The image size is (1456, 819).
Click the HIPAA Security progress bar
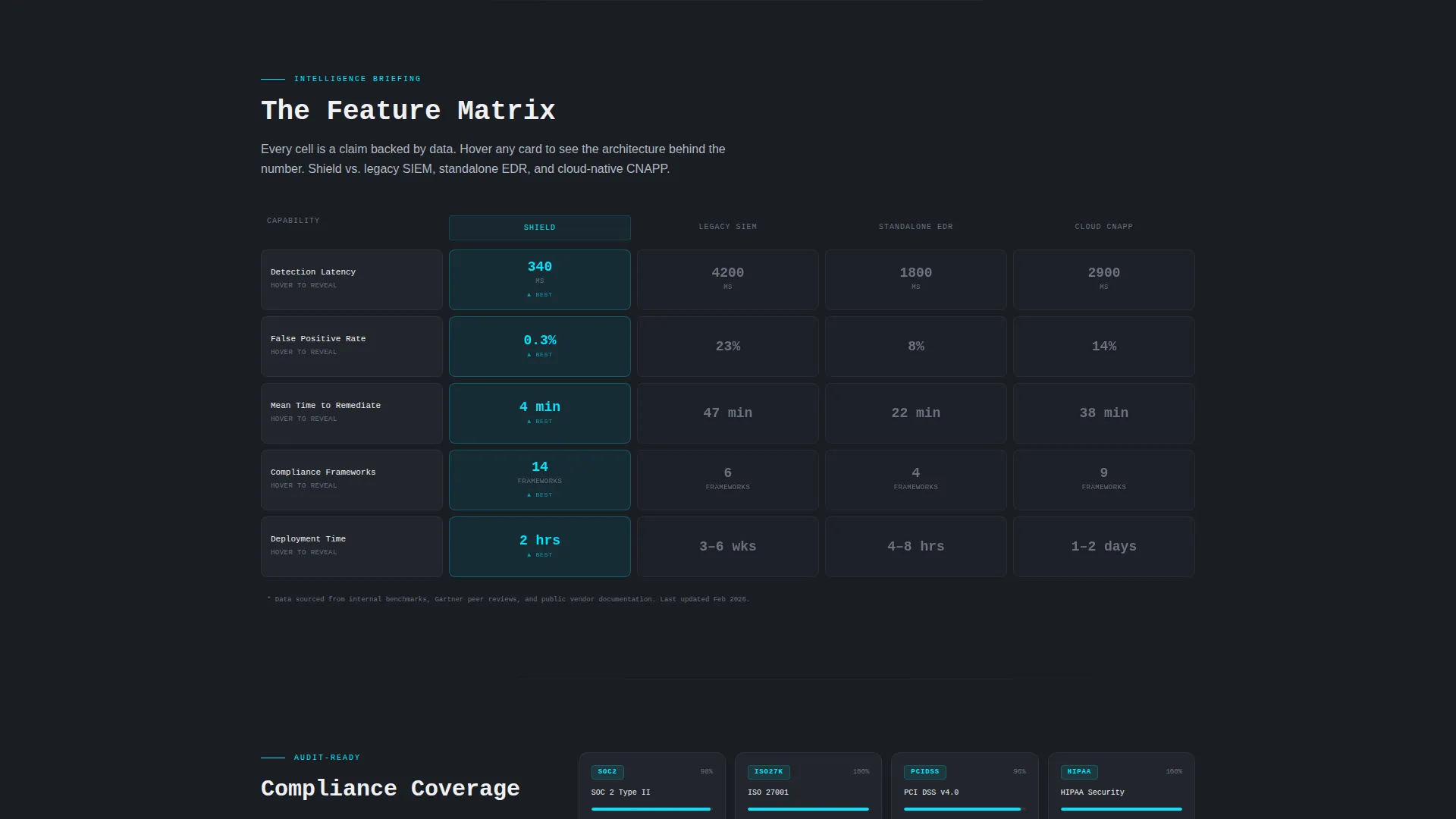tap(1122, 809)
